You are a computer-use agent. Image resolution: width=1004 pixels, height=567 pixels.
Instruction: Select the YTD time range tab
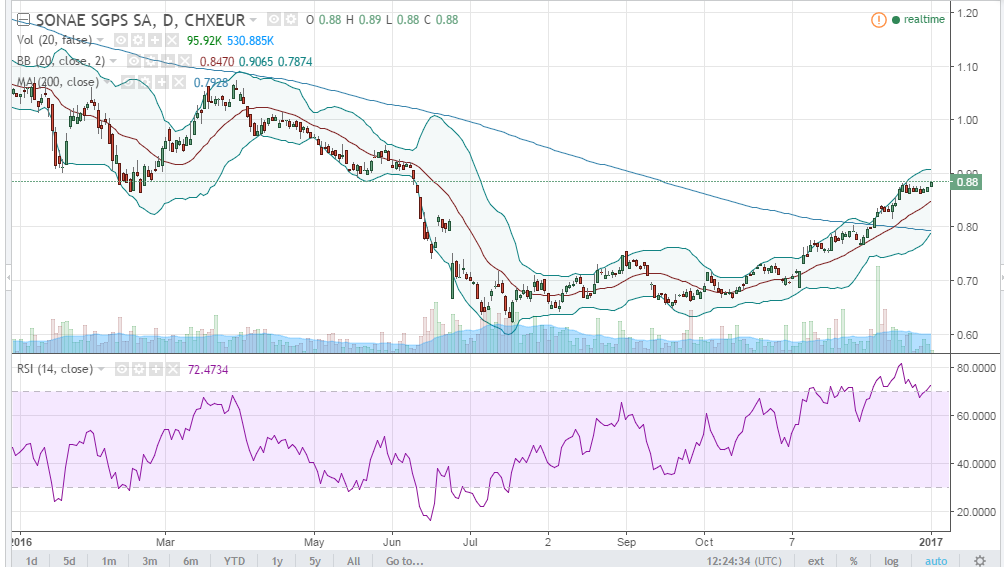pyautogui.click(x=234, y=561)
